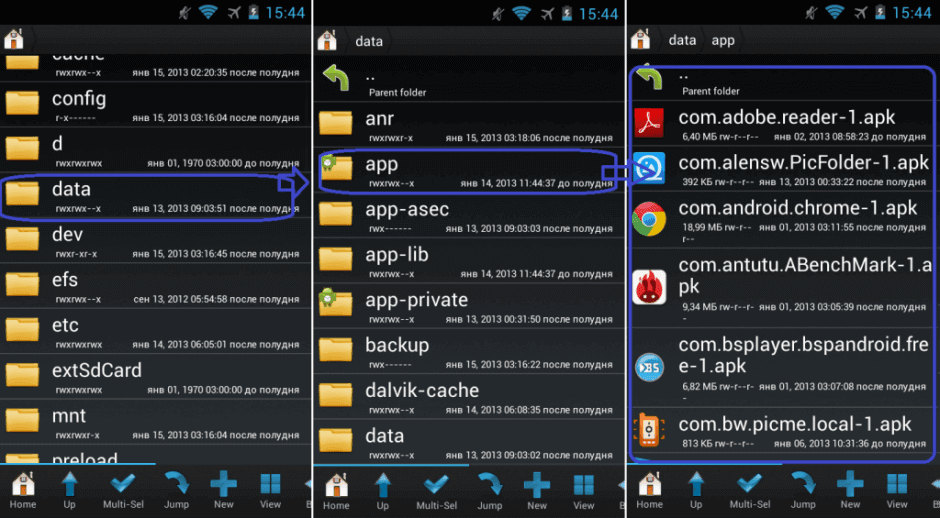The width and height of the screenshot is (940, 518).
Task: Tap the com.bw.picme.local apk icon
Action: click(650, 432)
